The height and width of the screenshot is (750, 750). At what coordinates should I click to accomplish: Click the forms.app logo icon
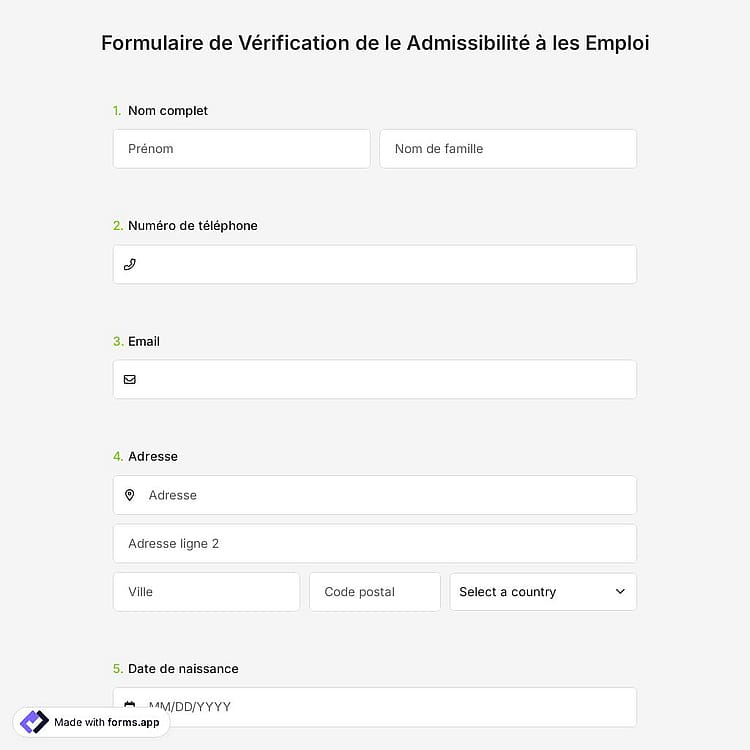pyautogui.click(x=34, y=722)
